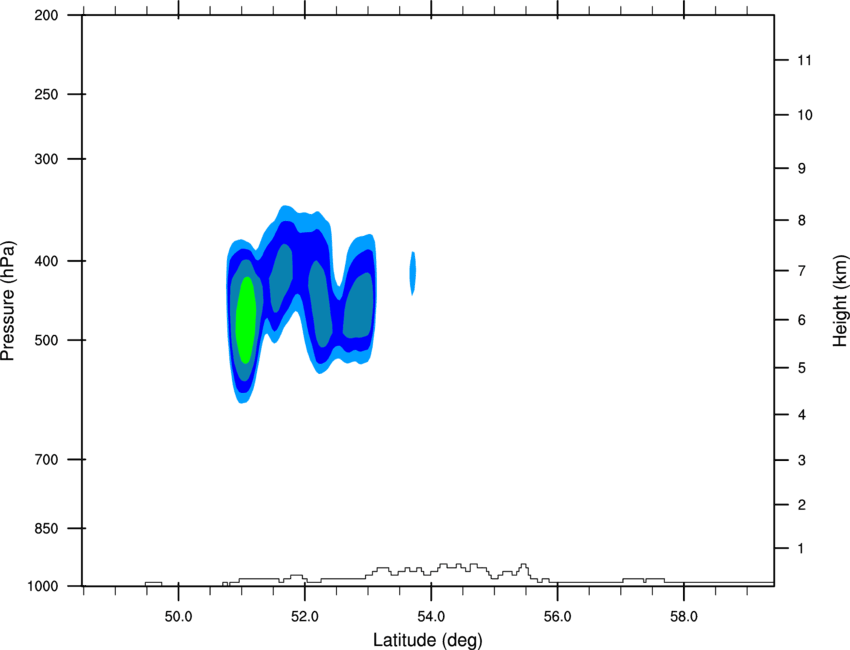Pick the 9 km height label
The height and width of the screenshot is (650, 850).
[x=801, y=169]
